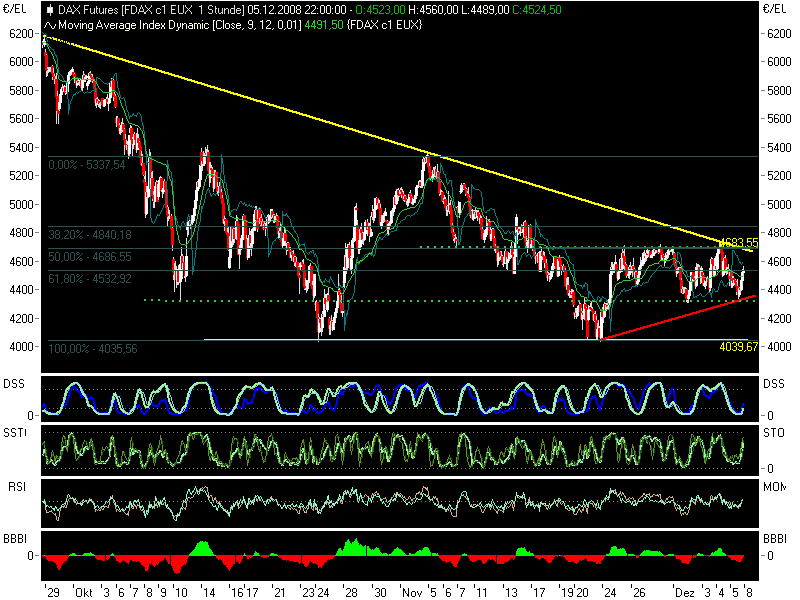This screenshot has height=600, width=800.
Task: Click the '14 date label on time axis
Action: (208, 592)
